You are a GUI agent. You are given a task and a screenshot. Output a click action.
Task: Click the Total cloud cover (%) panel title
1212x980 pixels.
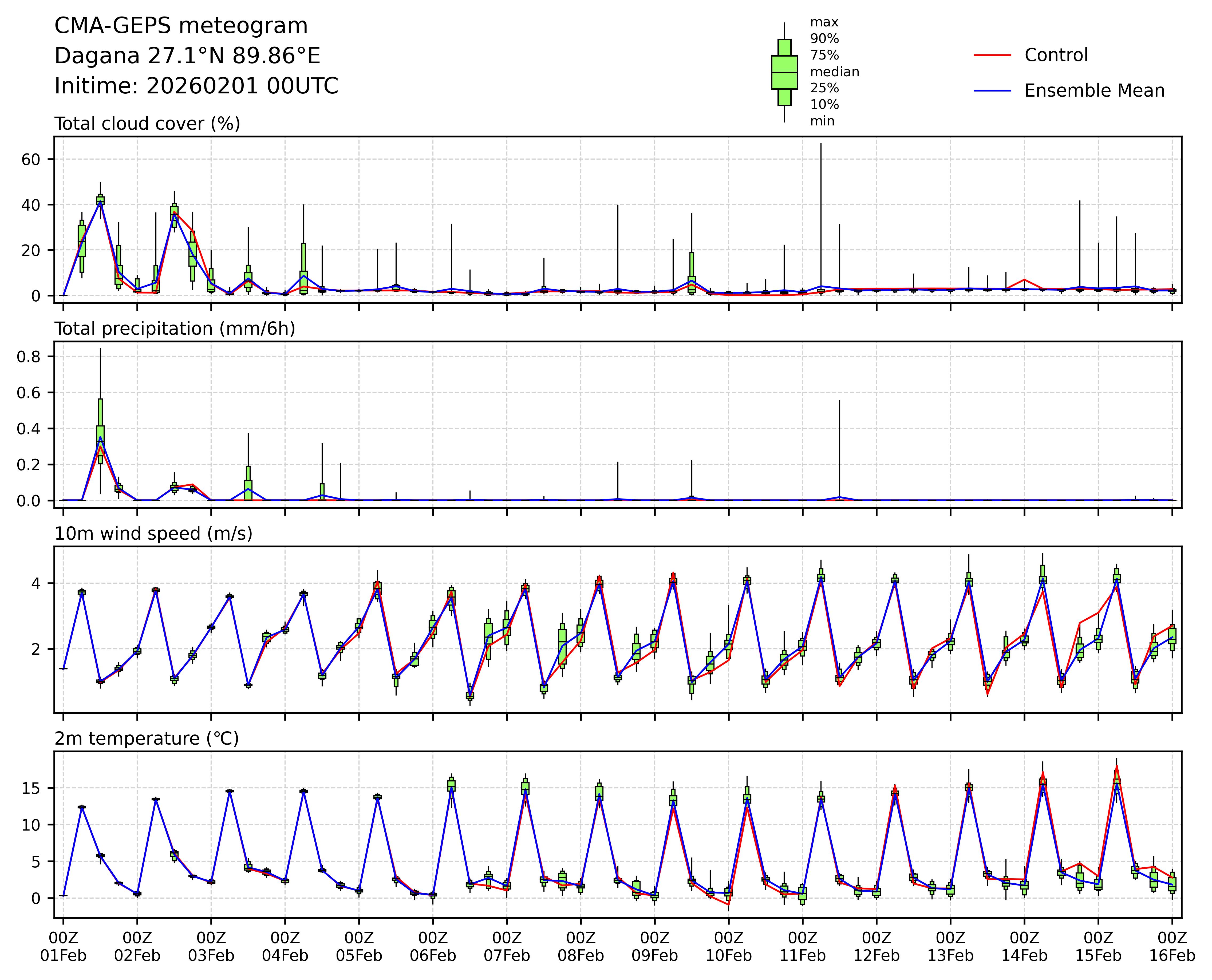147,124
